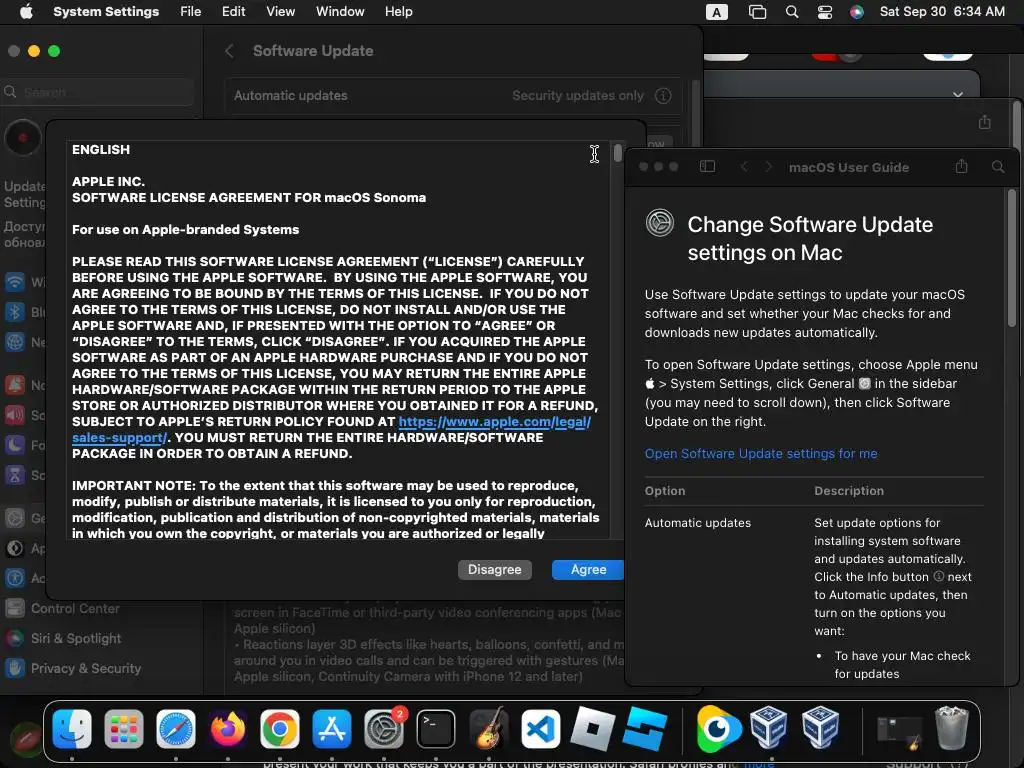Open Launchpad from the Dock
Viewport: 1024px width, 768px height.
pos(123,728)
